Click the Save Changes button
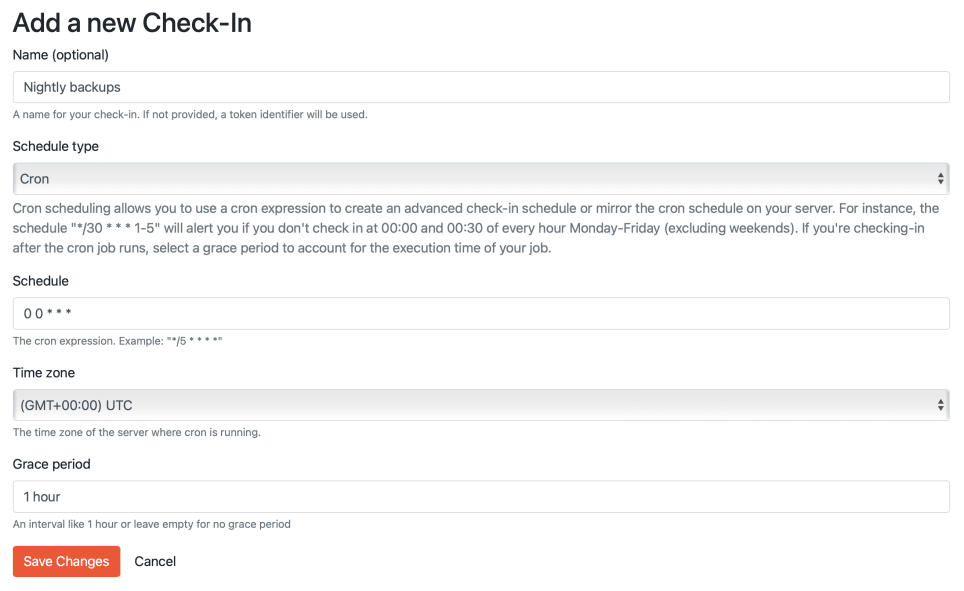Screen dimensions: 964x591 pos(66,561)
